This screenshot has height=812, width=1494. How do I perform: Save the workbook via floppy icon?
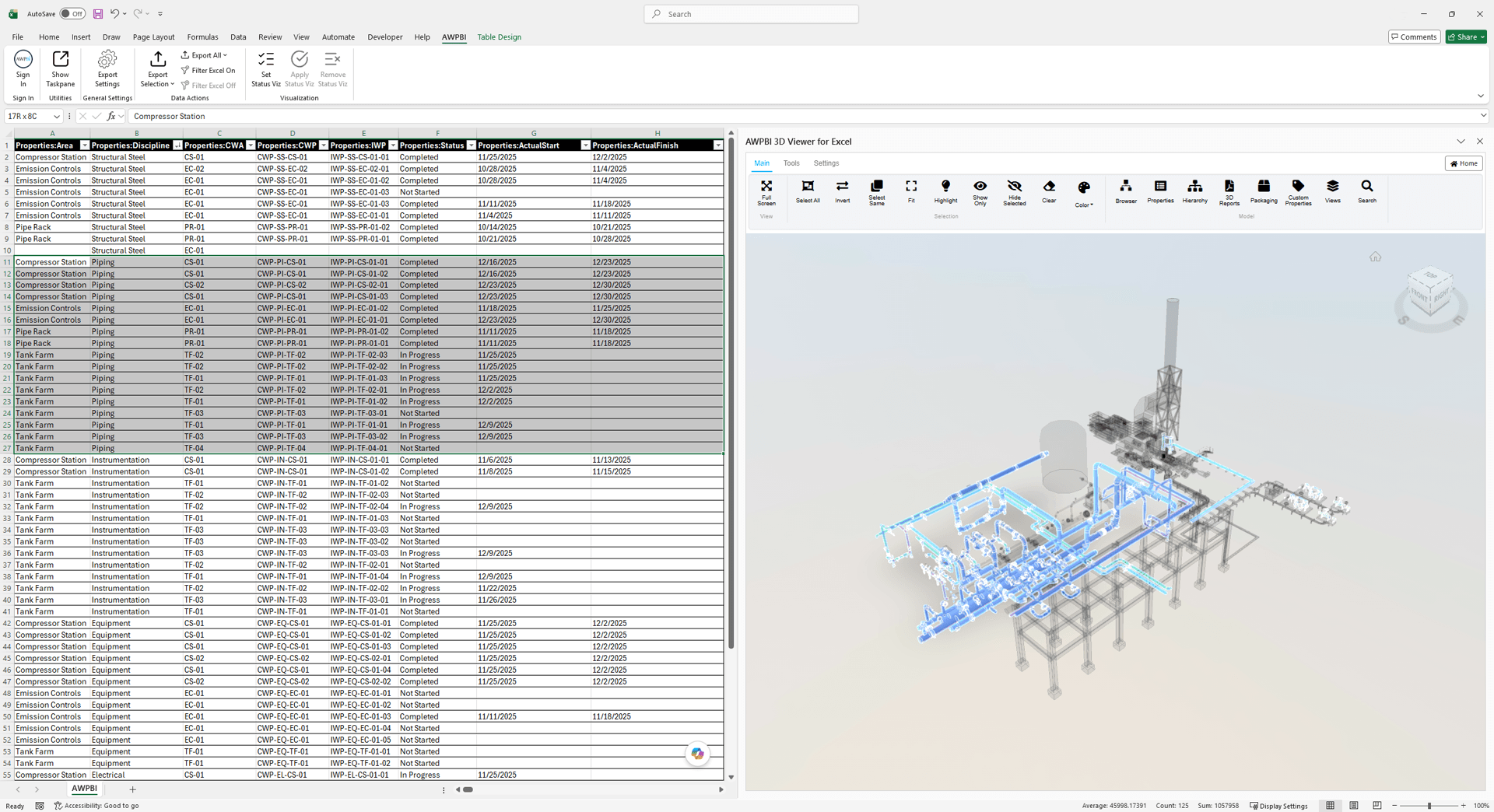click(x=98, y=14)
